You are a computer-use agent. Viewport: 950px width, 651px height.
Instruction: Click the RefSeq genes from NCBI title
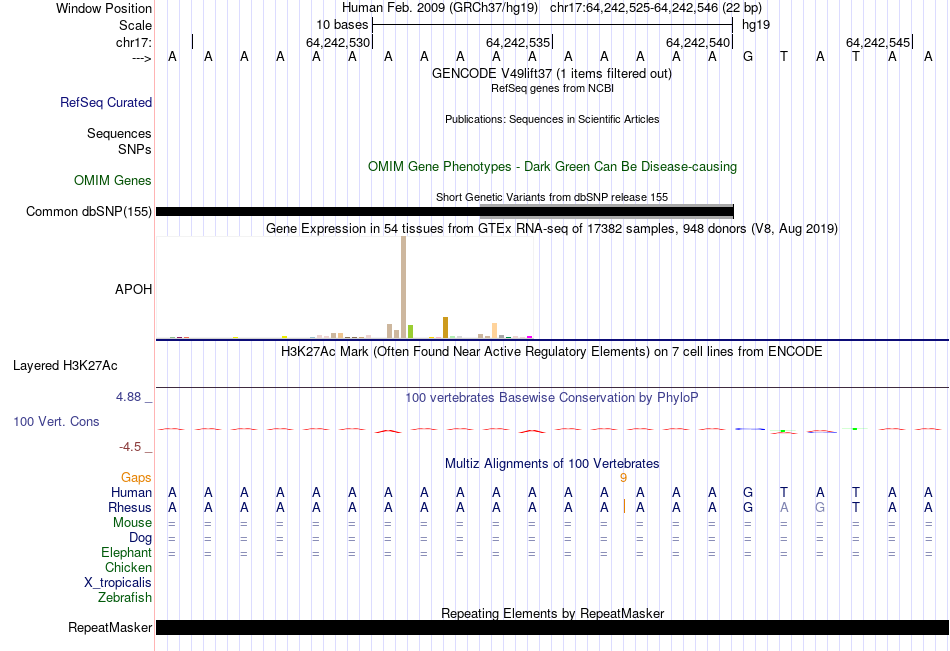552,88
